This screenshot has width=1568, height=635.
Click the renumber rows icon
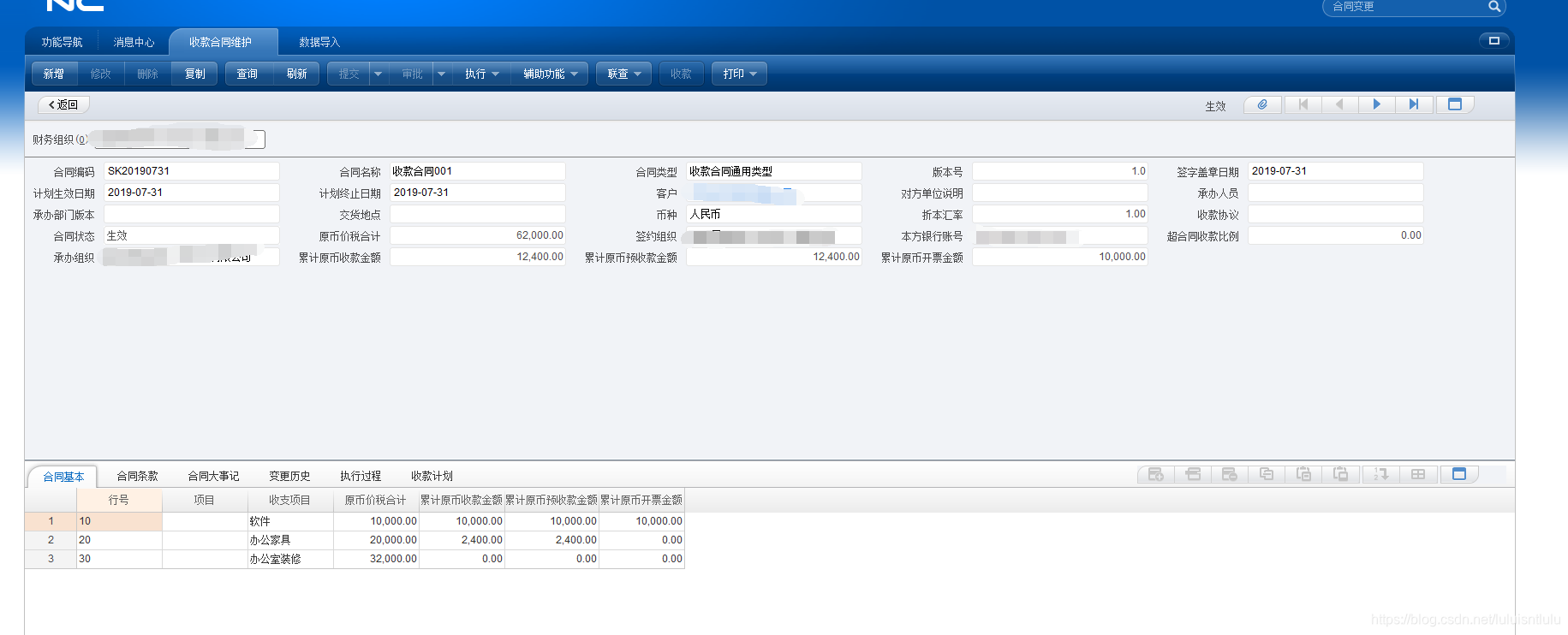1380,474
